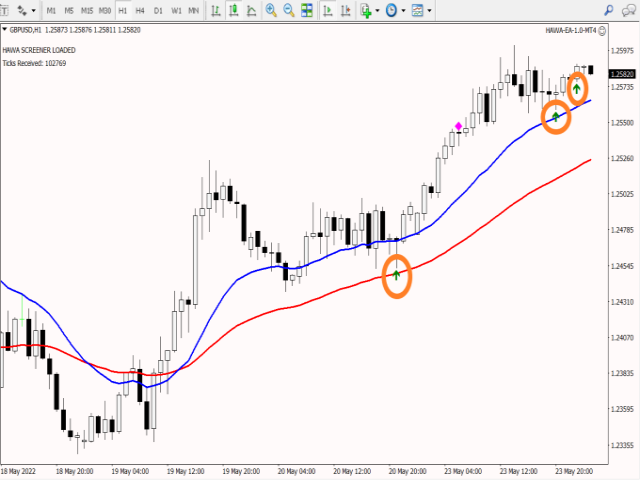Open the add indicators icon
This screenshot has width=640, height=480.
[366, 11]
